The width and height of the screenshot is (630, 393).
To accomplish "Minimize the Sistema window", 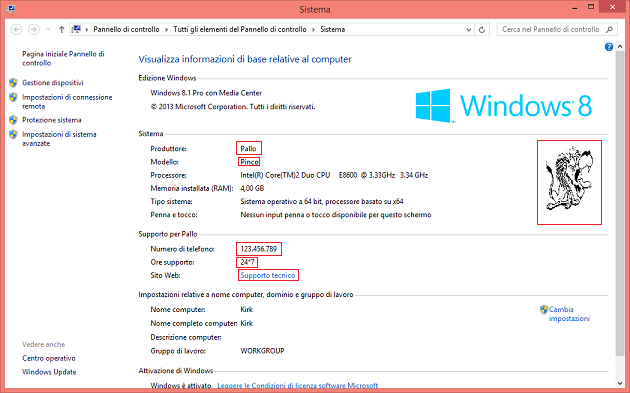I will click(x=575, y=7).
